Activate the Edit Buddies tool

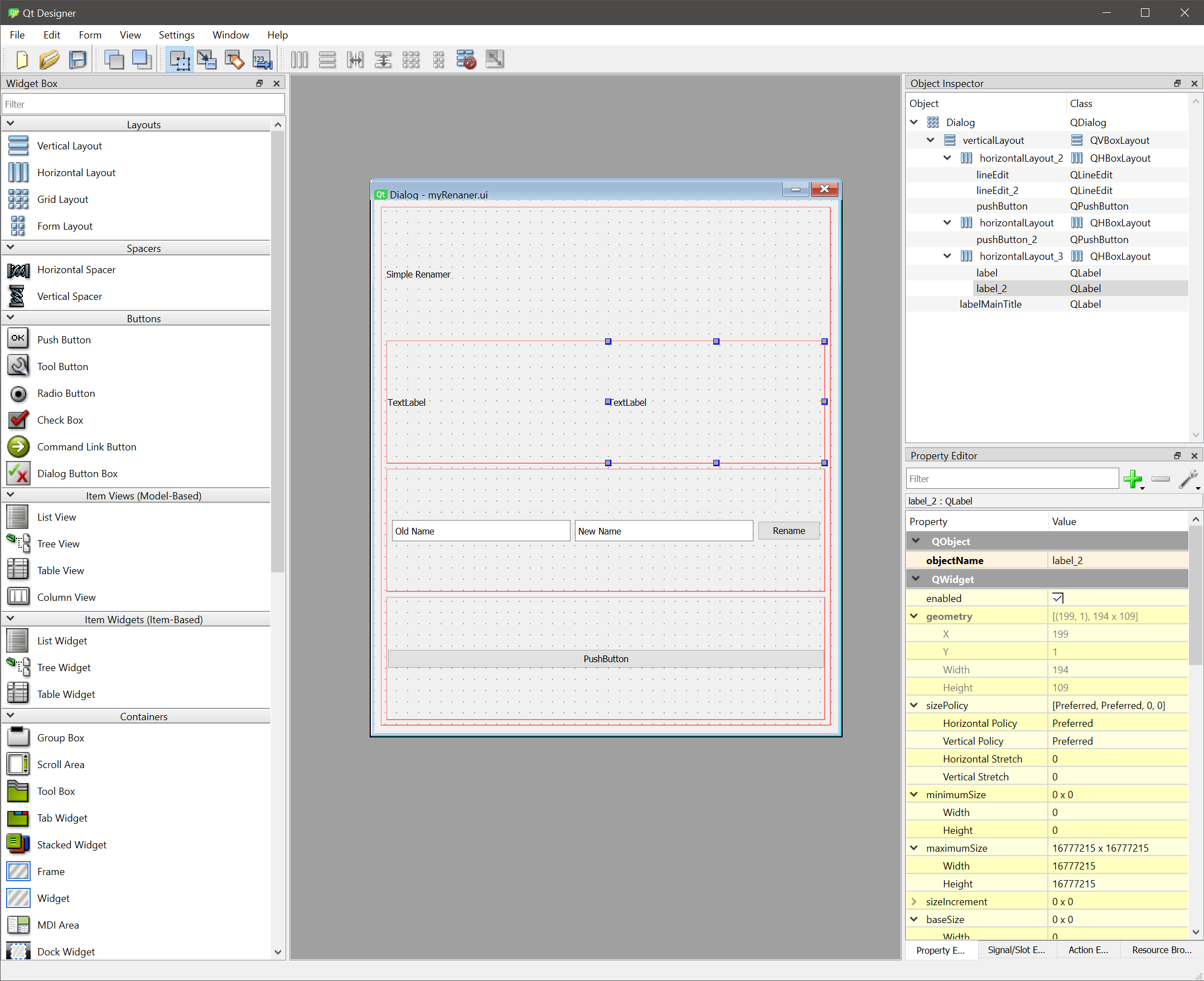[235, 59]
